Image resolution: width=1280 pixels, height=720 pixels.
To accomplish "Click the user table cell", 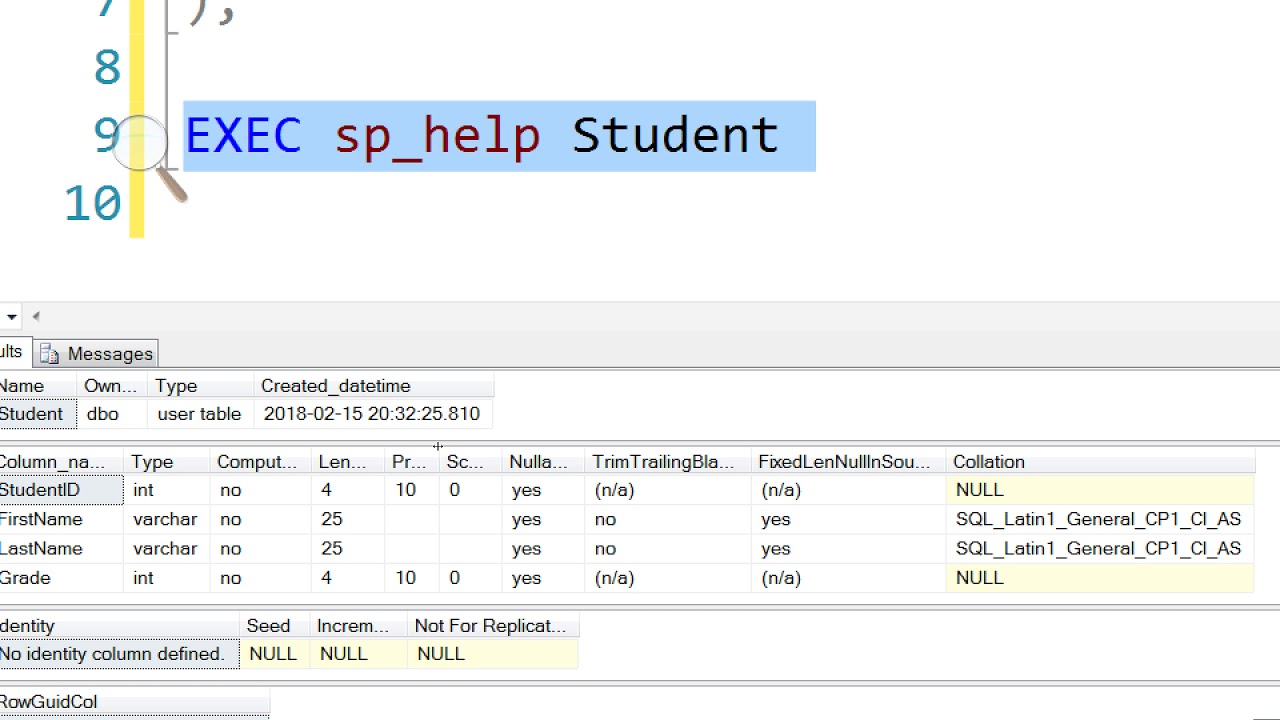I will [x=201, y=414].
